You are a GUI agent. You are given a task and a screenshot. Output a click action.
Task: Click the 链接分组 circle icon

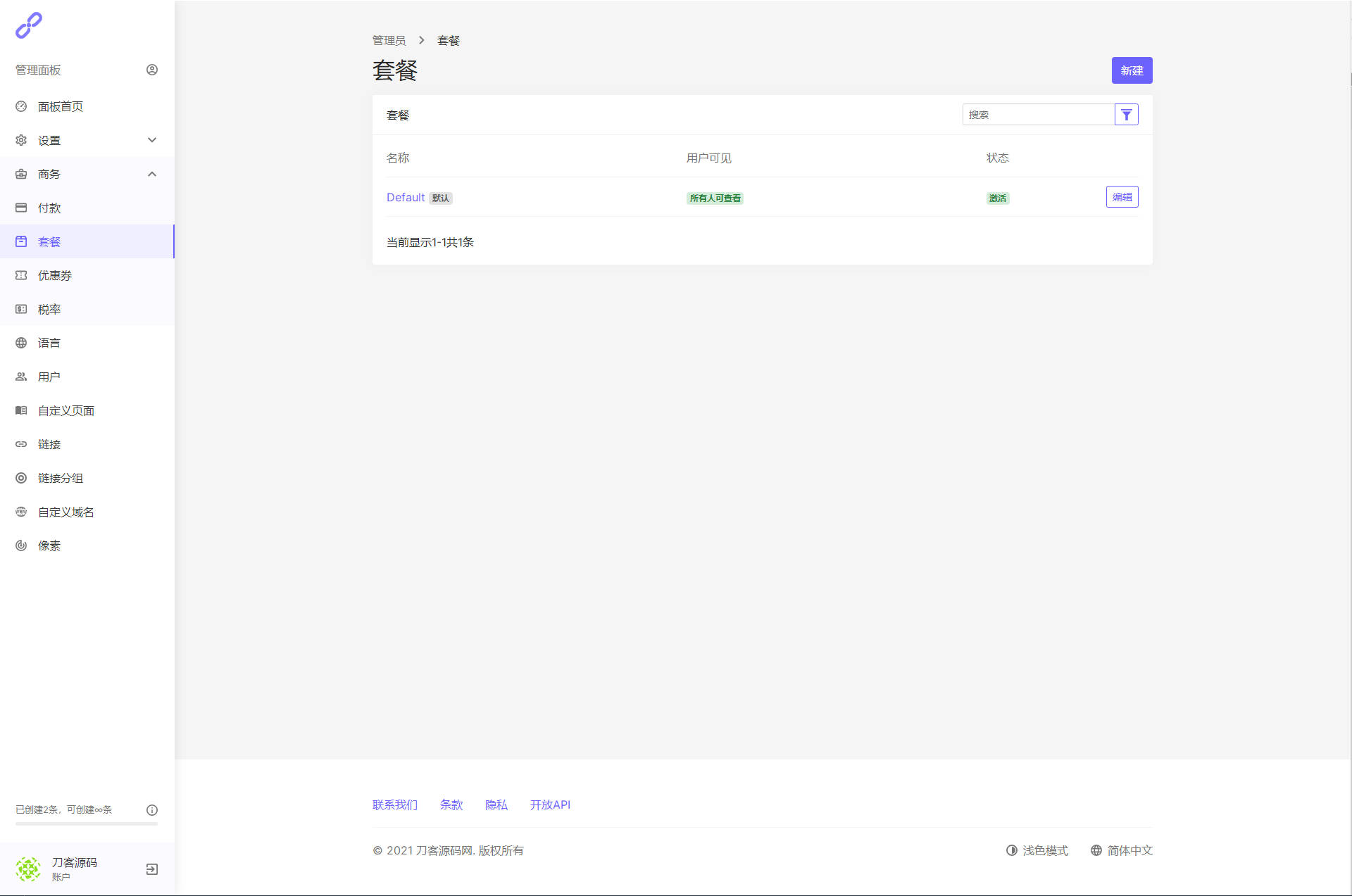21,478
